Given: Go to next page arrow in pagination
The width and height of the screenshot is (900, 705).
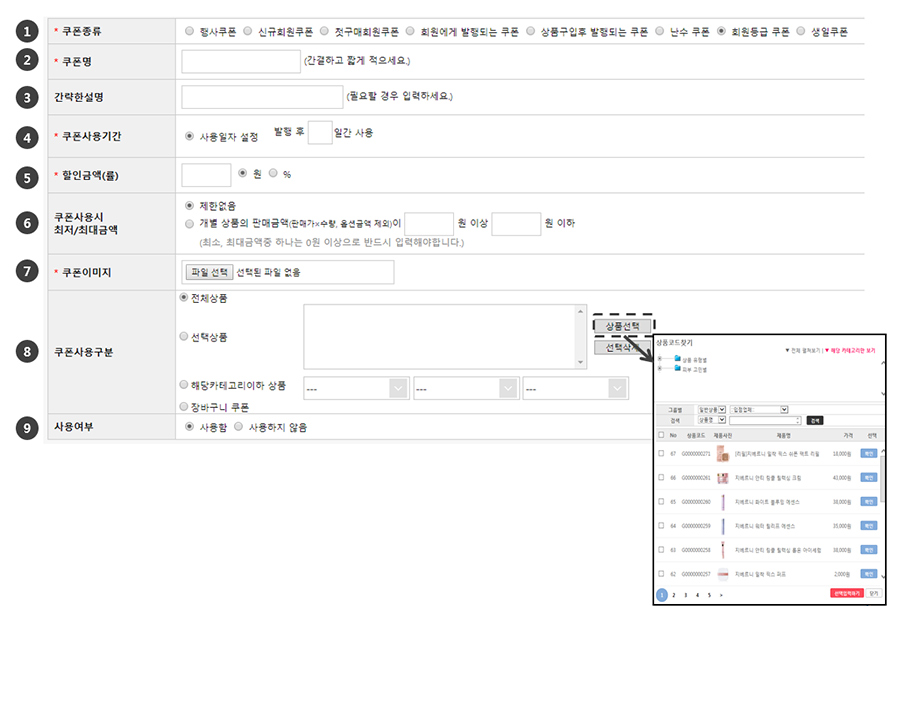Looking at the screenshot, I should [721, 594].
